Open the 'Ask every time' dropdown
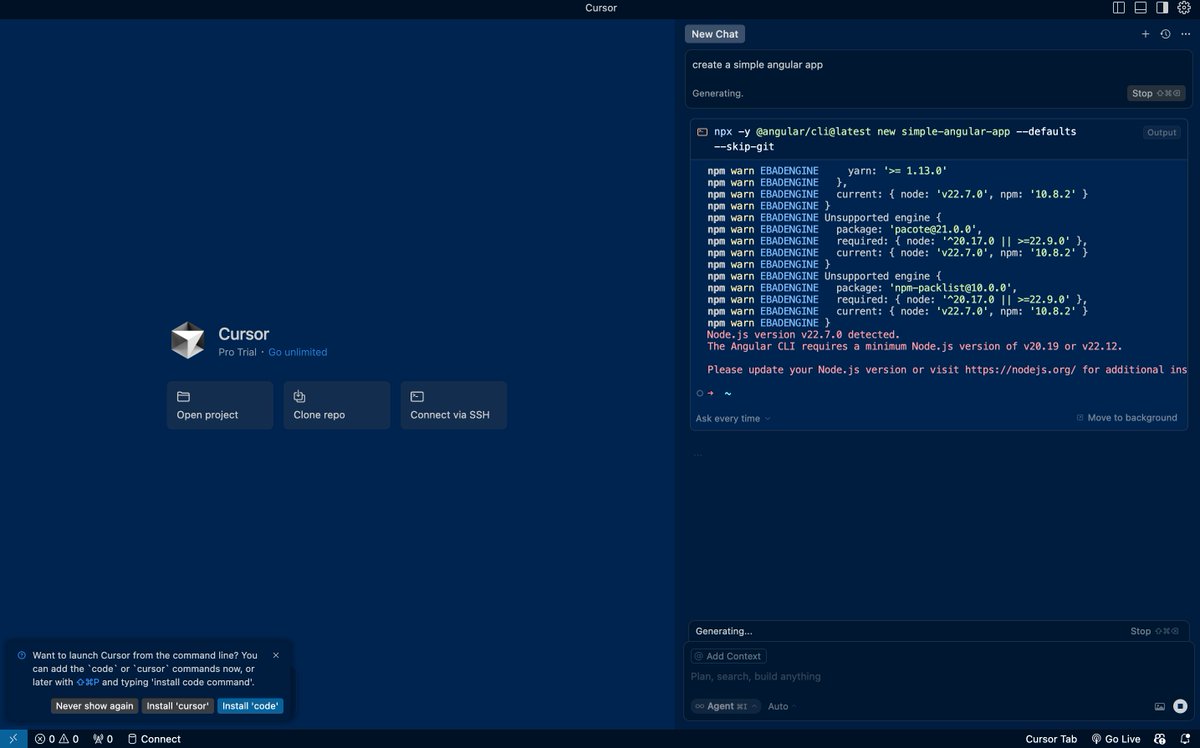The image size is (1200, 748). 733,418
